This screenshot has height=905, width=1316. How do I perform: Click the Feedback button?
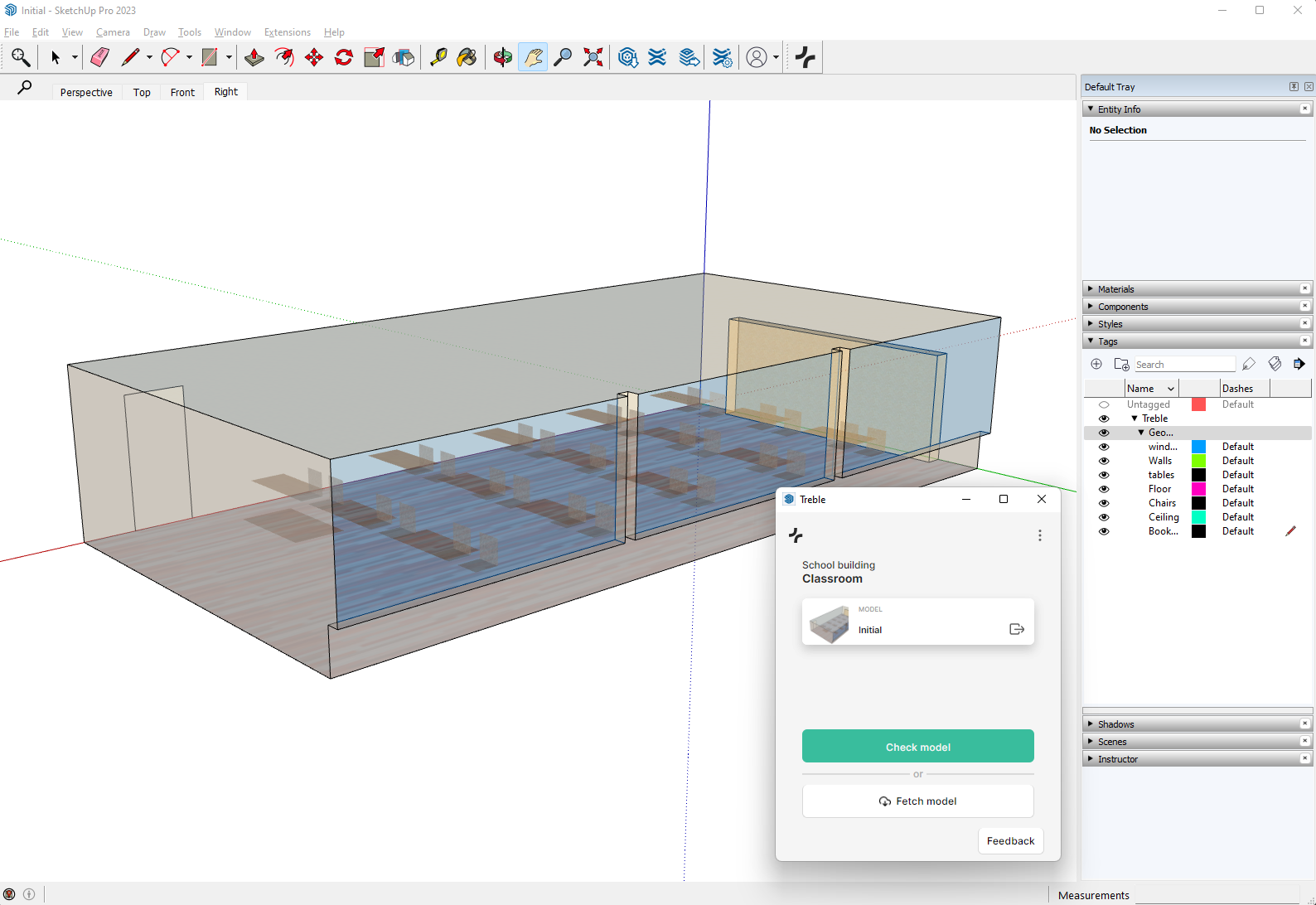point(1010,840)
